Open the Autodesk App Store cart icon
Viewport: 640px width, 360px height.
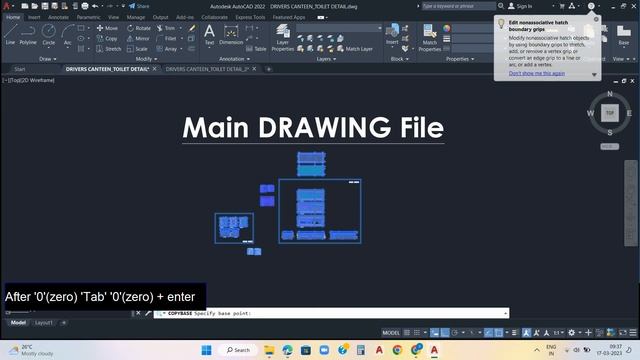(x=562, y=6)
